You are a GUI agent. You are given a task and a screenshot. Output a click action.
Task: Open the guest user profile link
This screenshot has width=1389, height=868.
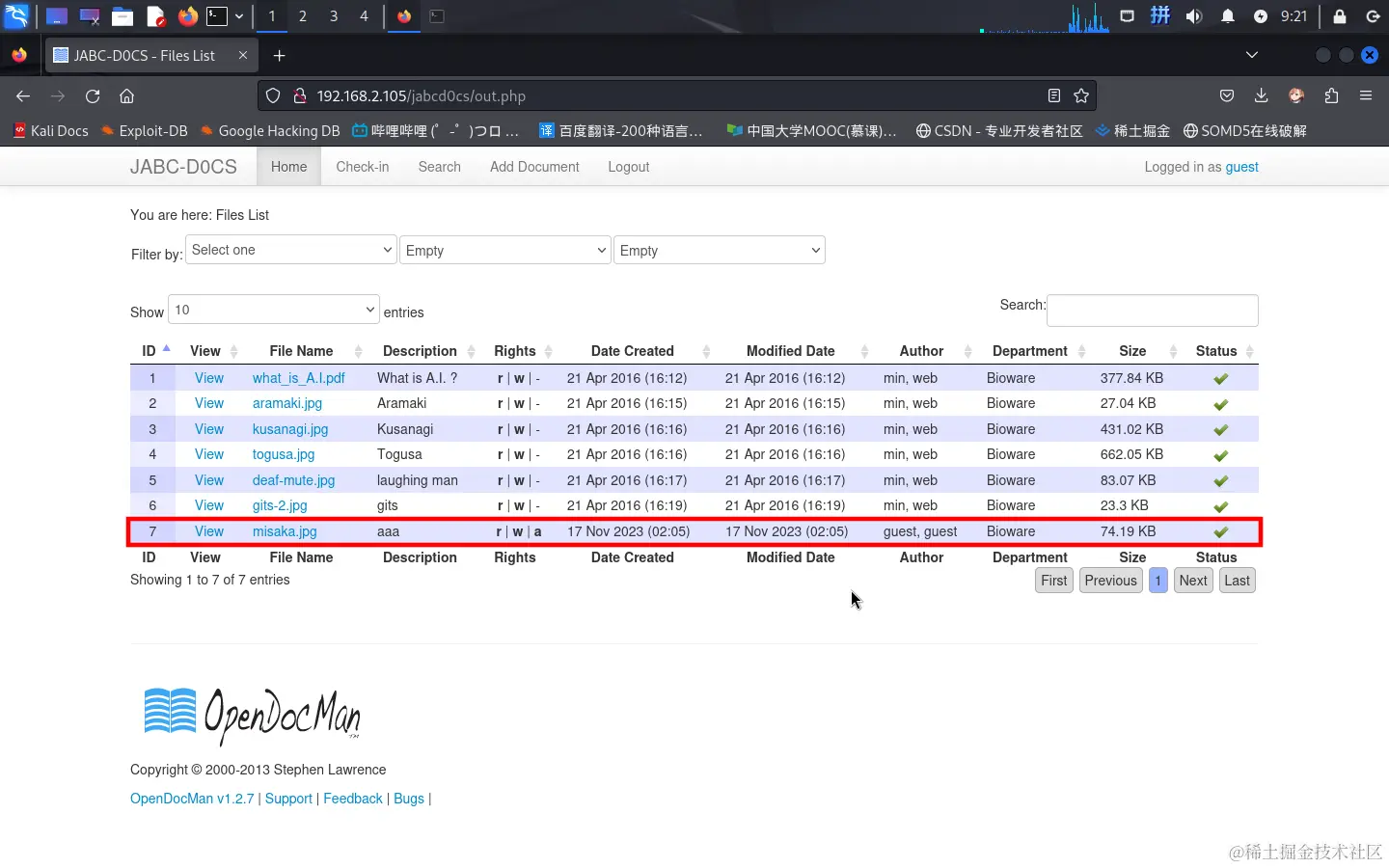click(x=1241, y=167)
